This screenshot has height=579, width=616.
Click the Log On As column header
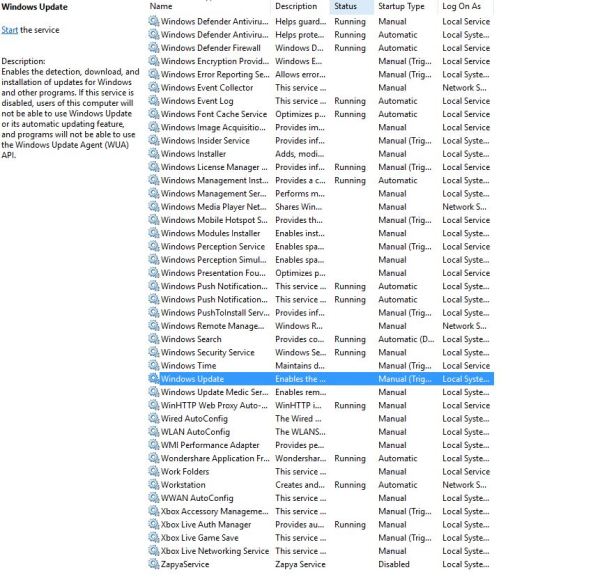pyautogui.click(x=461, y=7)
